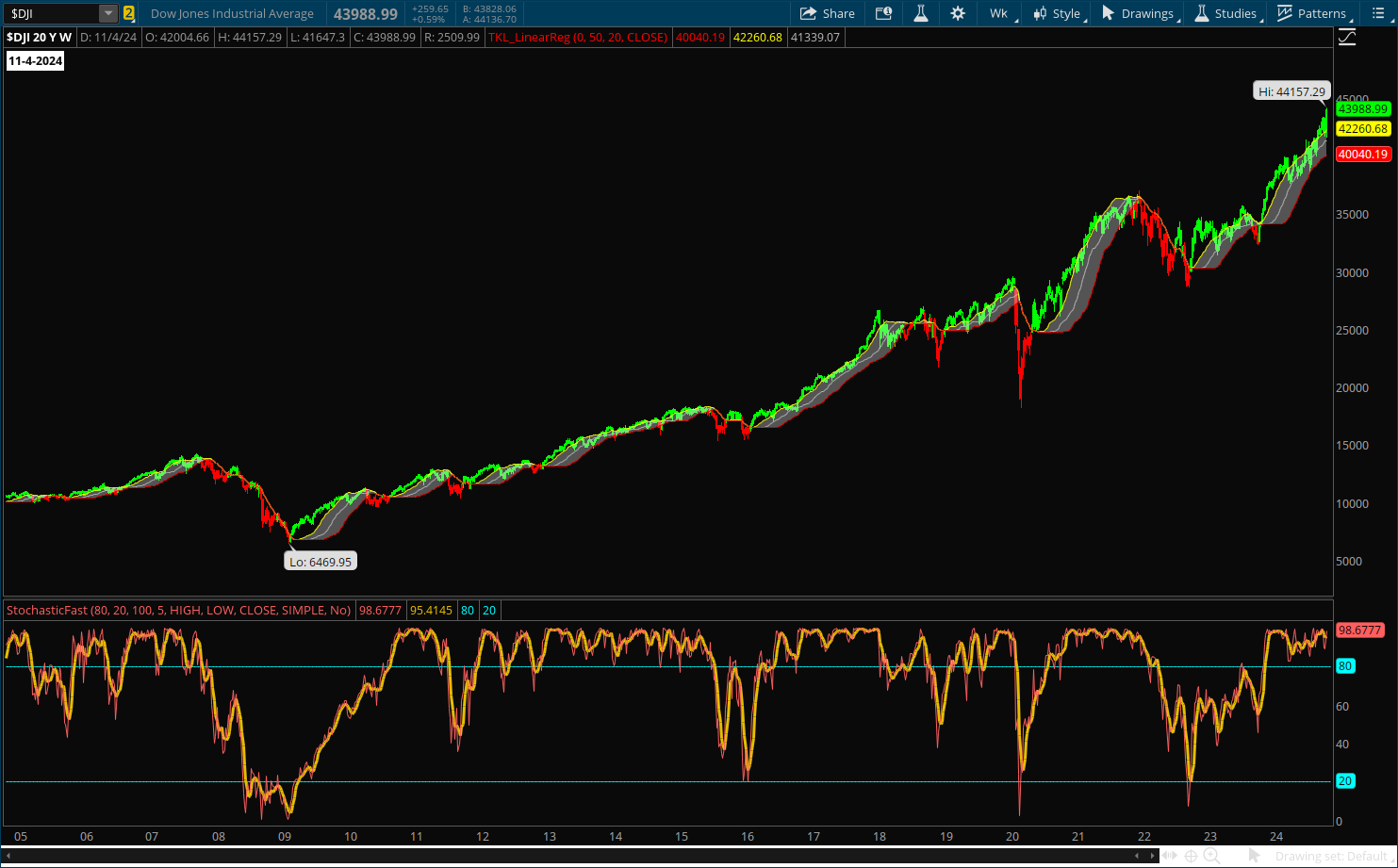Click the yellow link number 2 icon
This screenshot has height=868, width=1398.
129,13
